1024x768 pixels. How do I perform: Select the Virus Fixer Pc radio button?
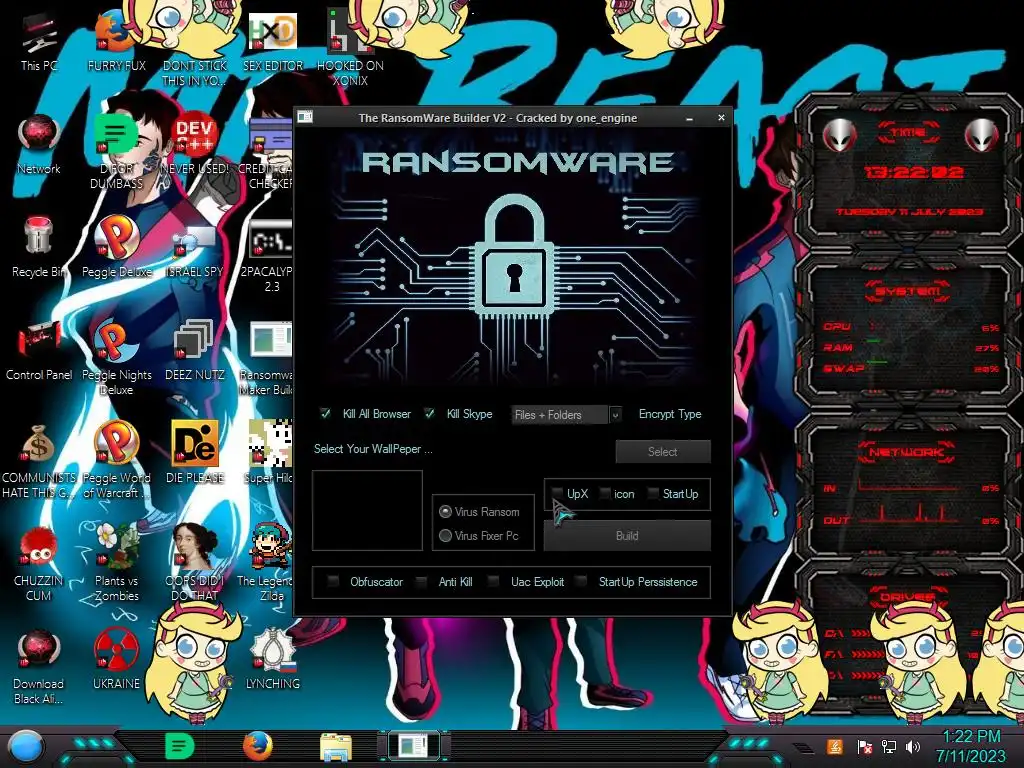click(445, 536)
